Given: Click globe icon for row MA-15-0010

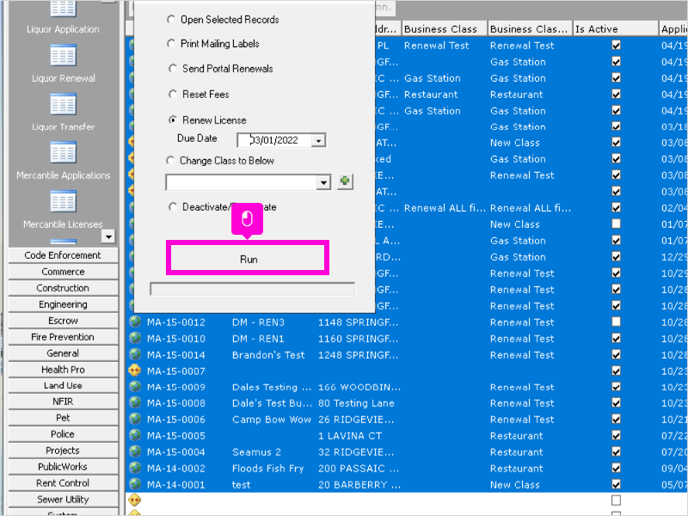Looking at the screenshot, I should (x=135, y=338).
